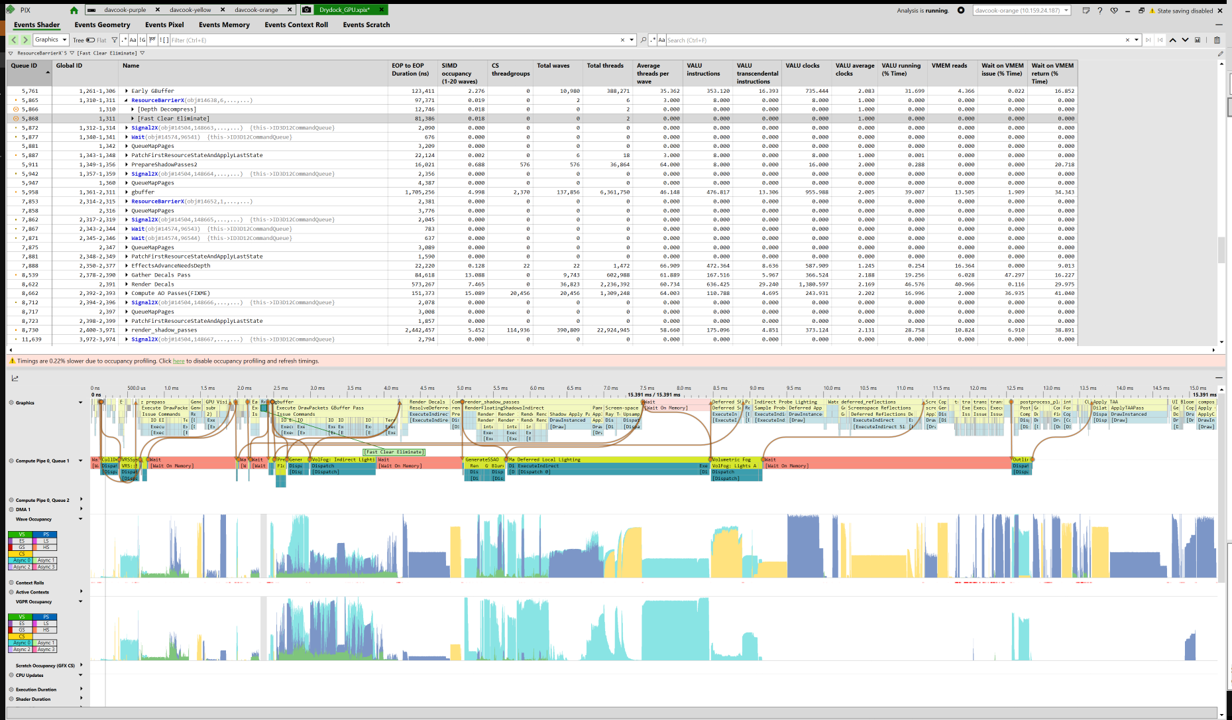1232x720 pixels.
Task: Switch to Events Geometry tab
Action: (x=102, y=25)
